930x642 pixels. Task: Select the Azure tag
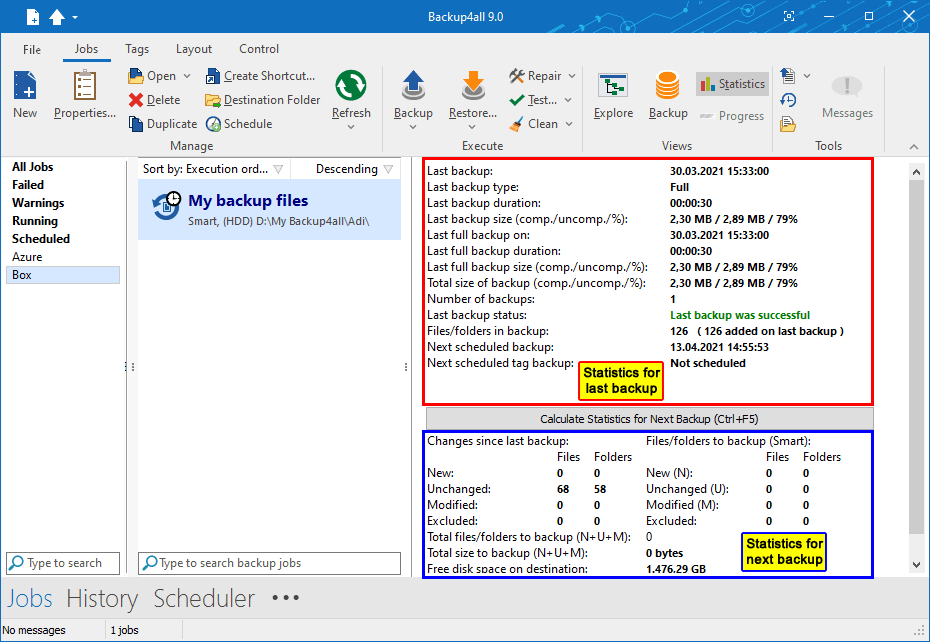[27, 257]
